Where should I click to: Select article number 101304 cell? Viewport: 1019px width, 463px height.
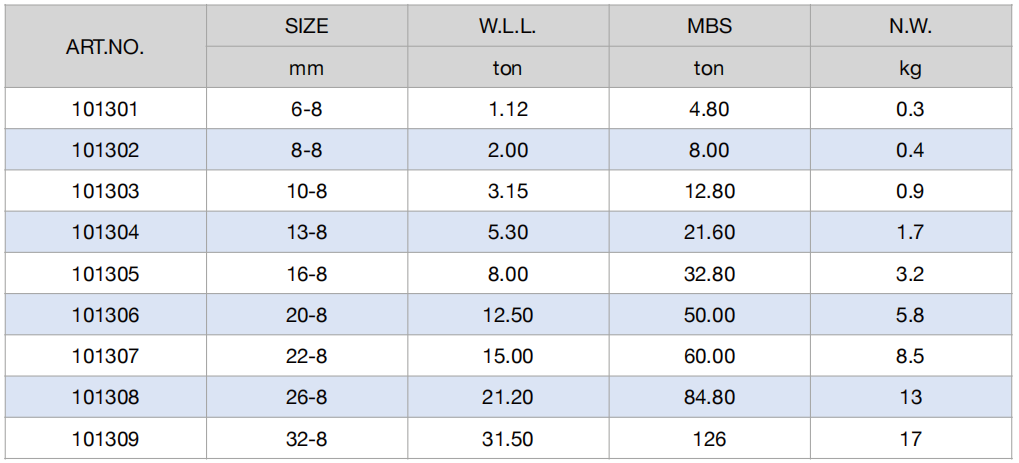point(105,233)
